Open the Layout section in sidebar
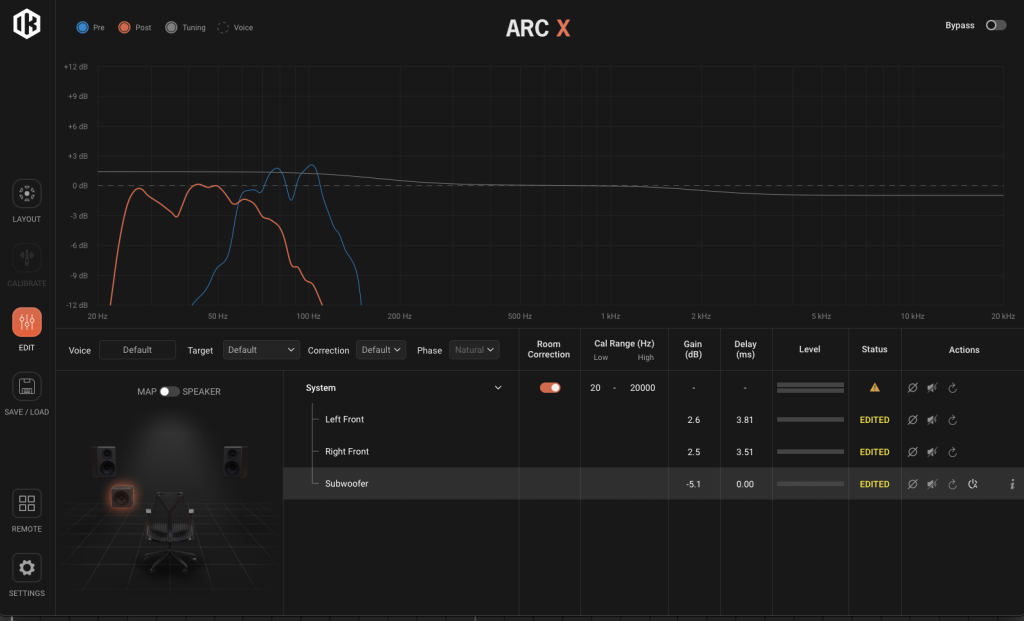Image resolution: width=1024 pixels, height=621 pixels. tap(27, 194)
